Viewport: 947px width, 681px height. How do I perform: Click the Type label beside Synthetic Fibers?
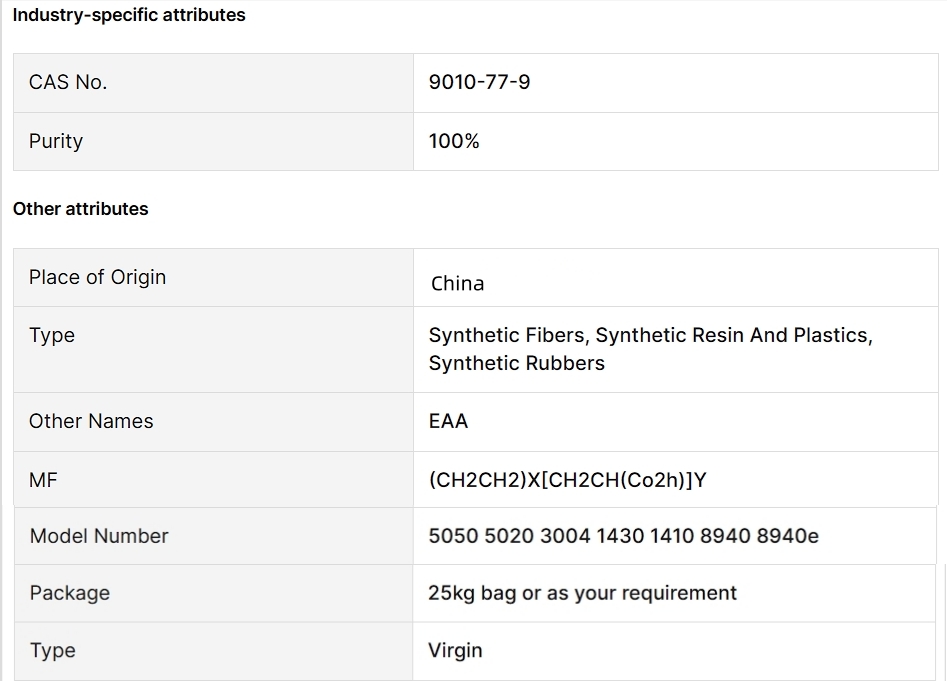pyautogui.click(x=52, y=335)
